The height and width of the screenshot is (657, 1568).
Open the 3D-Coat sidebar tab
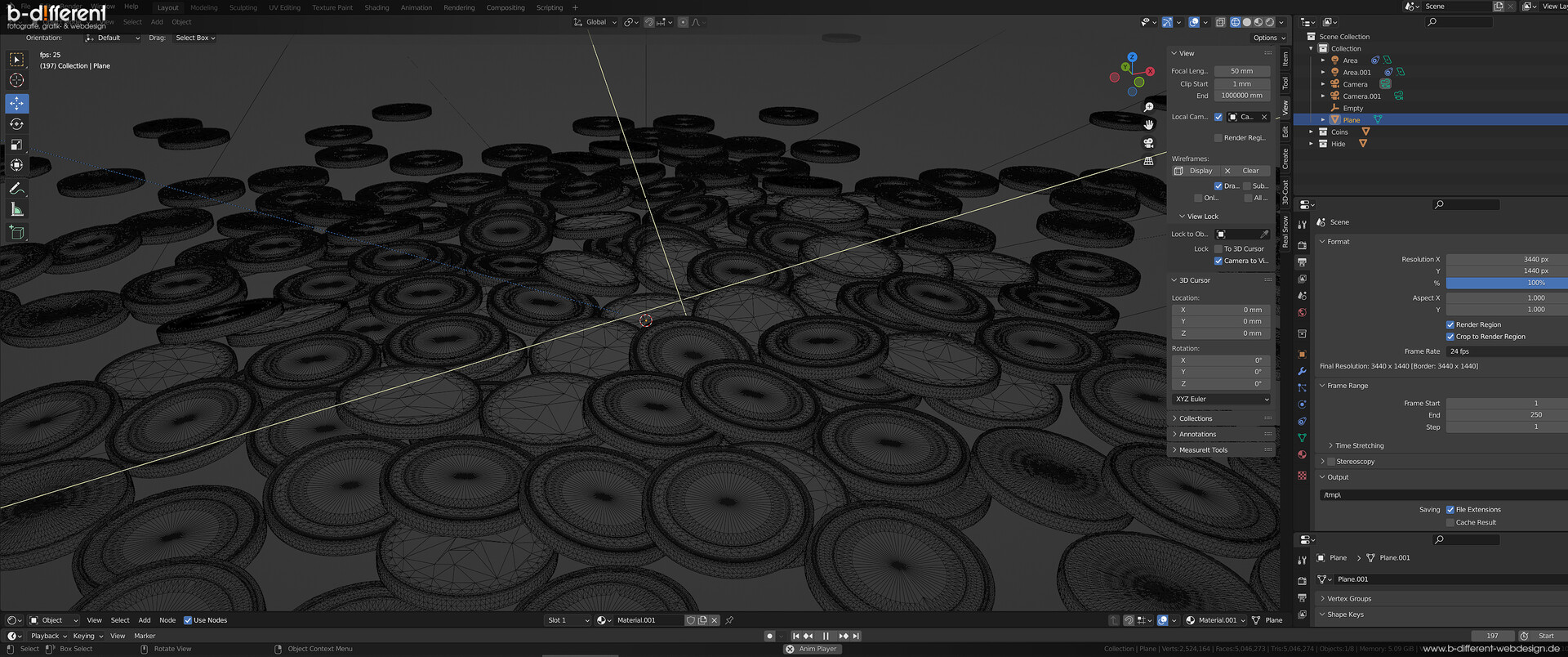coord(1285,193)
